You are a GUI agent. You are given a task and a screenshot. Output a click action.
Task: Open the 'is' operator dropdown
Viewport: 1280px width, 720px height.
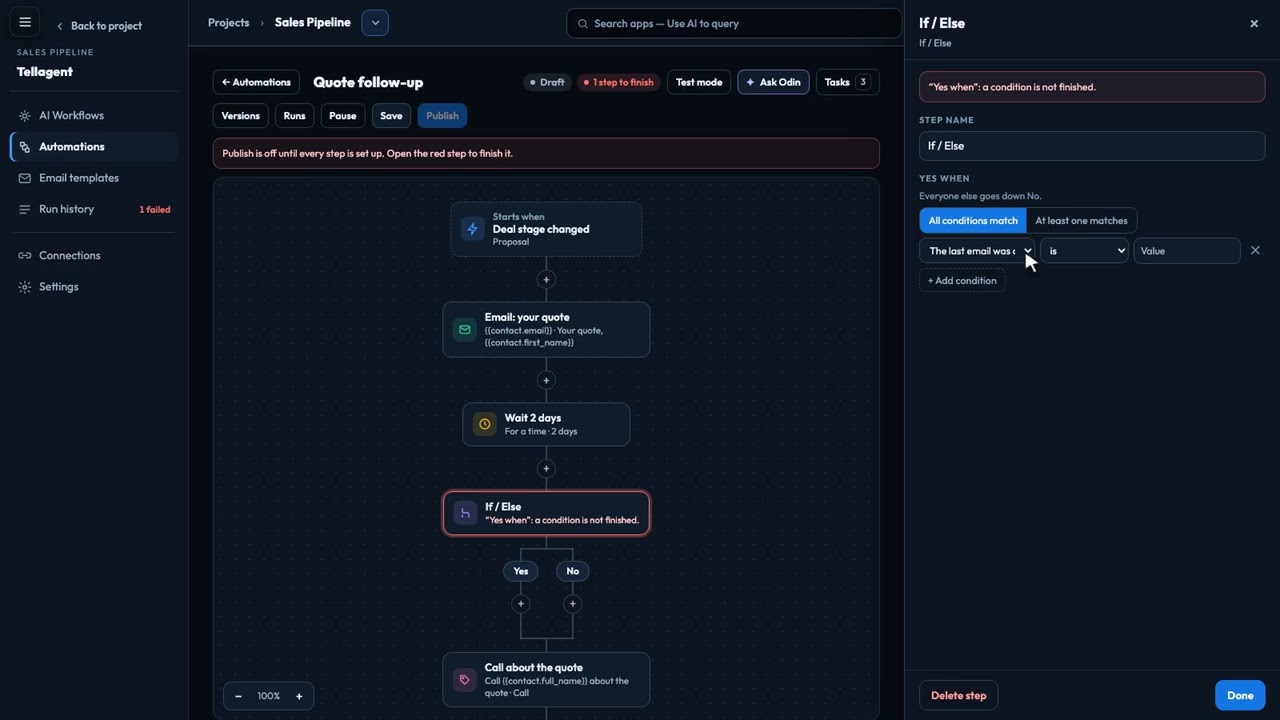1084,251
